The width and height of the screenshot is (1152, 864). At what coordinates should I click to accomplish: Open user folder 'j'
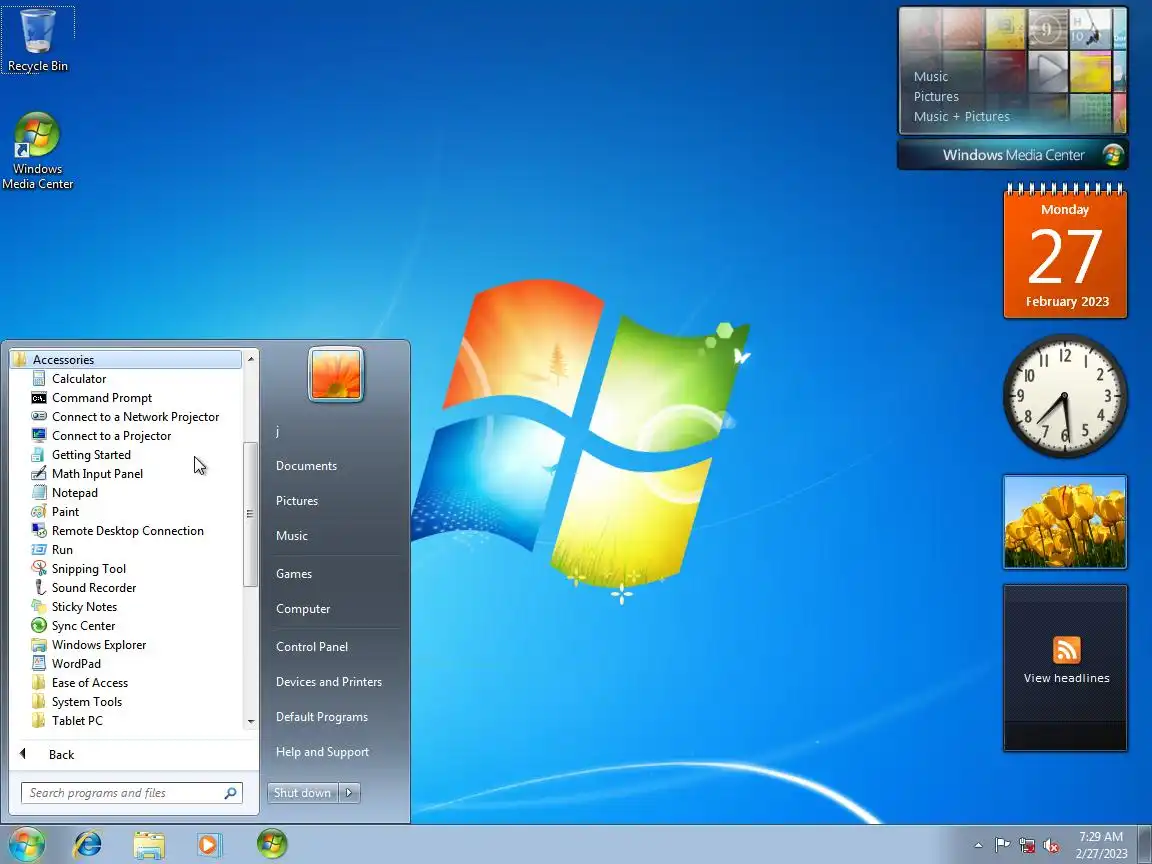[x=277, y=431]
